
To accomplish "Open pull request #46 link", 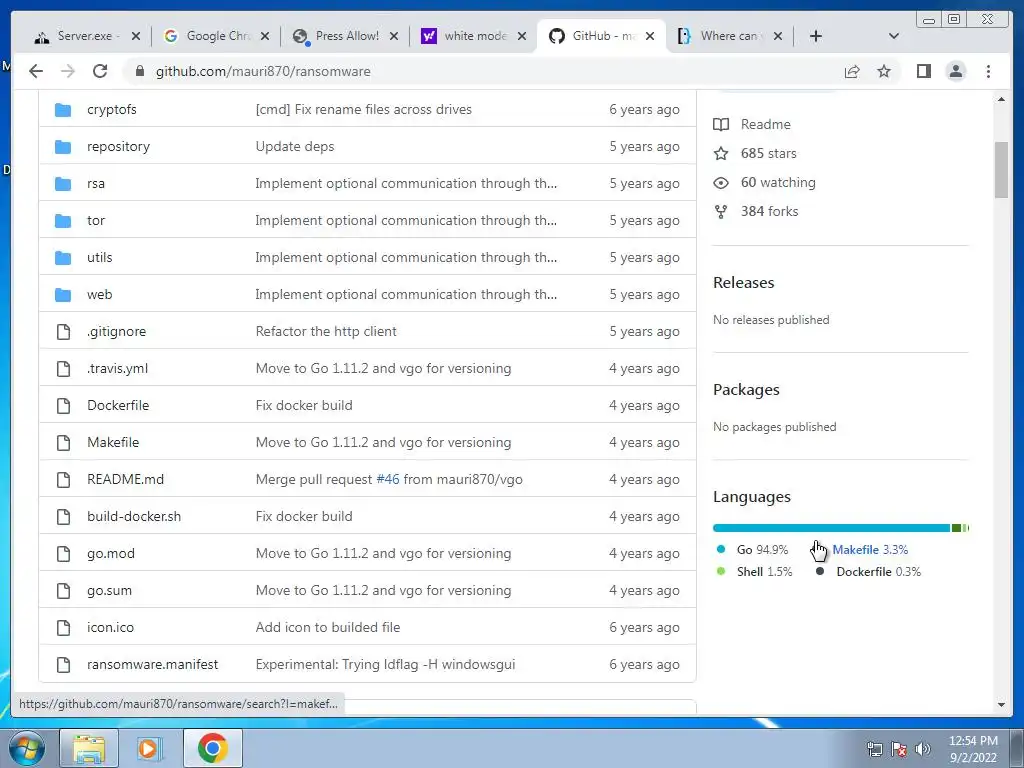I will pyautogui.click(x=387, y=479).
